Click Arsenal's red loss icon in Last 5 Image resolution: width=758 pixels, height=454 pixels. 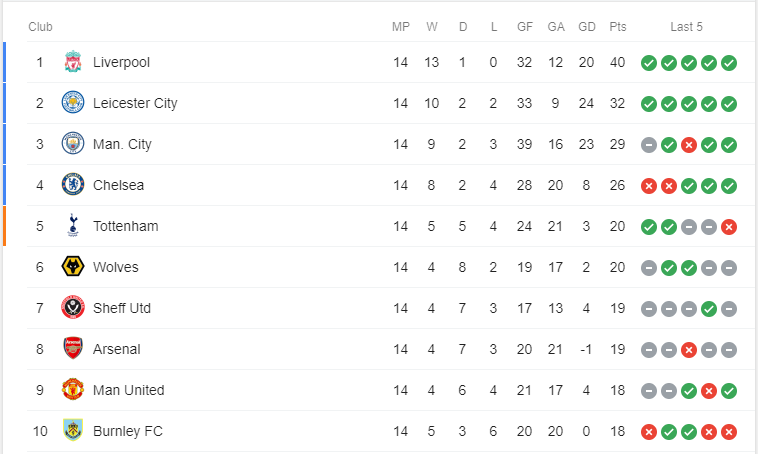pos(689,349)
